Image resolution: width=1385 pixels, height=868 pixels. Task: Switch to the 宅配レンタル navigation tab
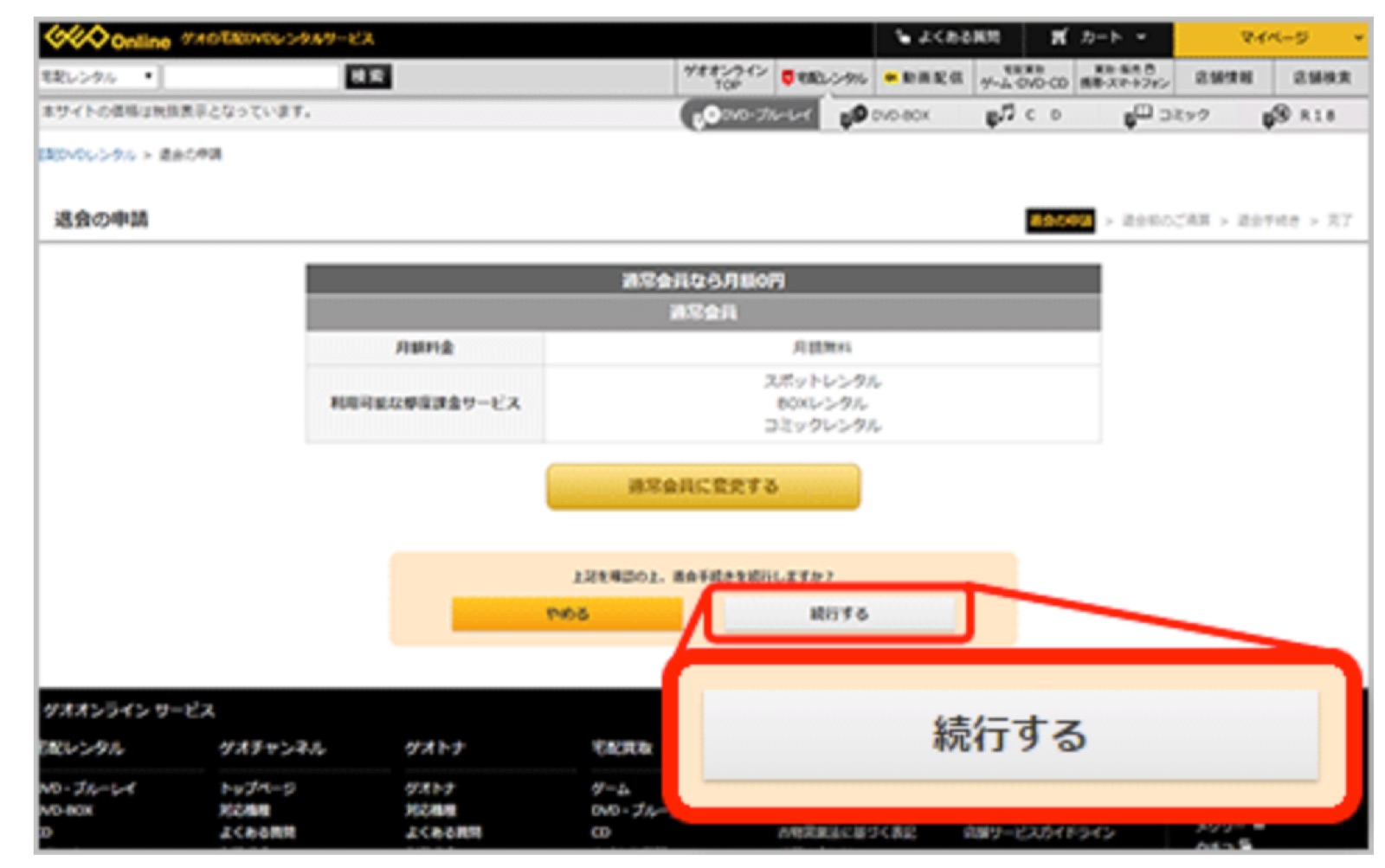(x=824, y=78)
